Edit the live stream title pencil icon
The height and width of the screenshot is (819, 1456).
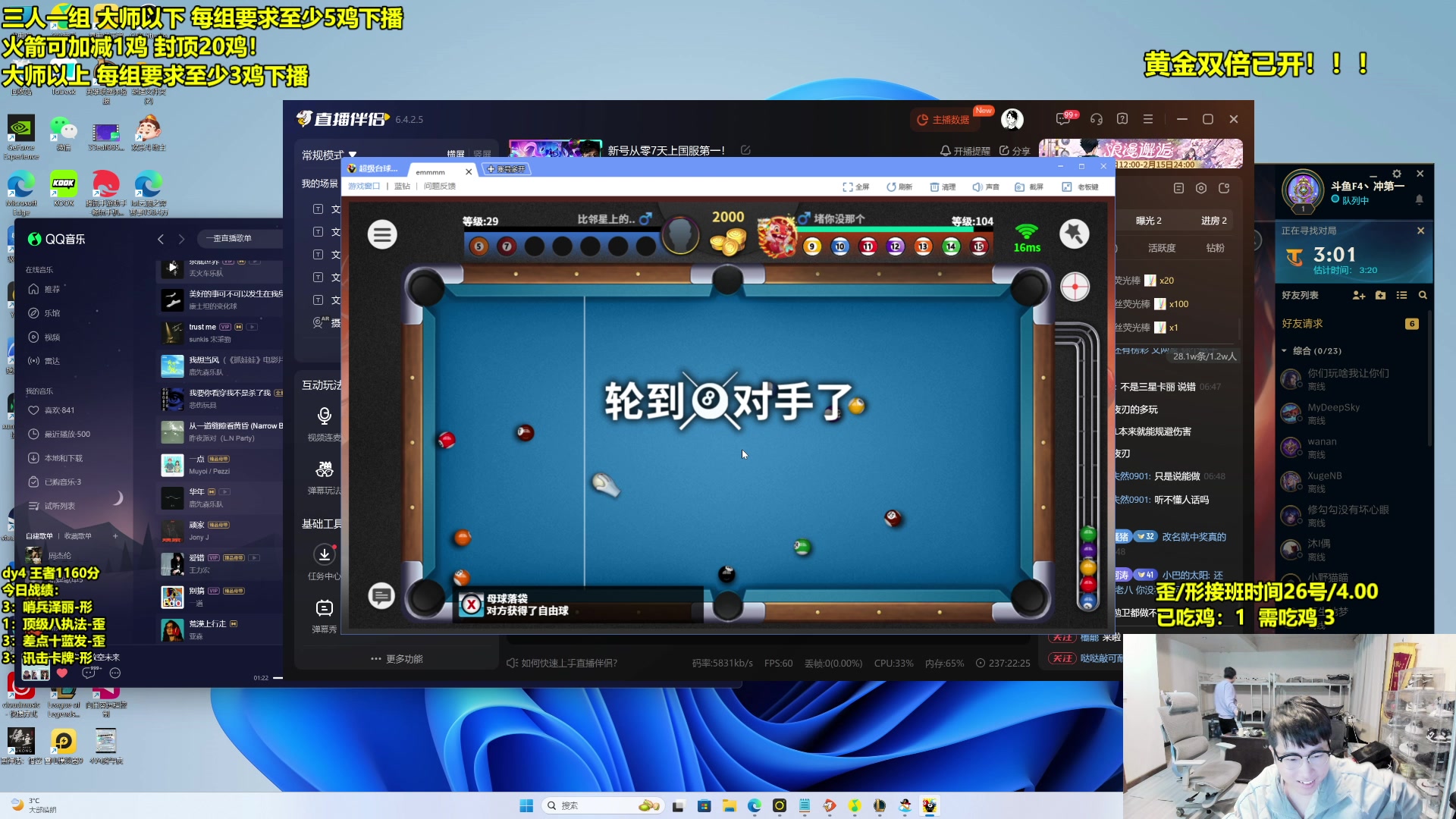tap(745, 150)
